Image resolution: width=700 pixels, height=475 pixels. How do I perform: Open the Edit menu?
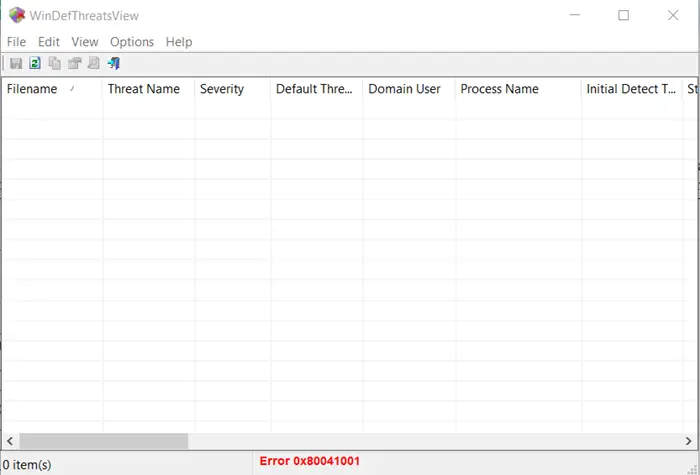[x=49, y=42]
